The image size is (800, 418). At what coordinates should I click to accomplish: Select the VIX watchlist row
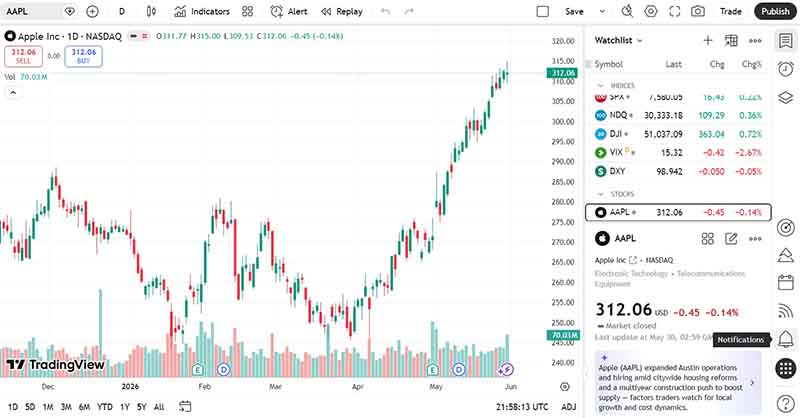tap(678, 153)
